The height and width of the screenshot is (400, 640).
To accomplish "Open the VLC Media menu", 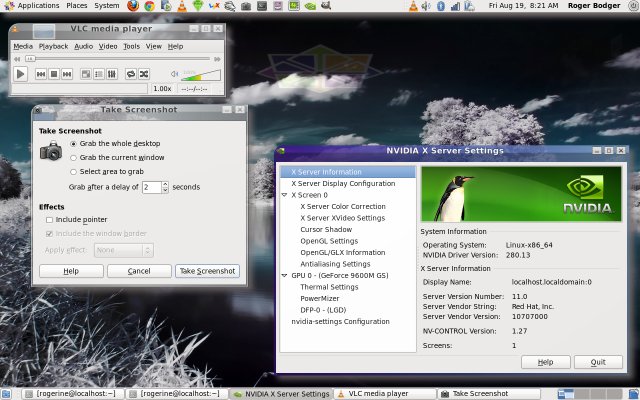I will click(23, 46).
